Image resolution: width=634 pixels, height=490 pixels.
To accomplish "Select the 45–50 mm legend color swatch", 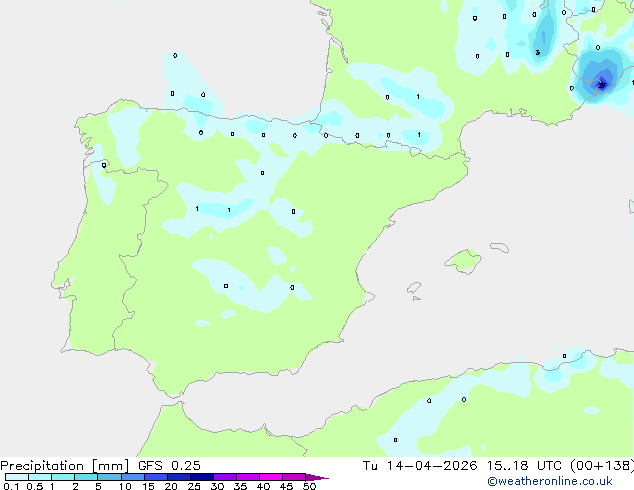I will [294, 477].
